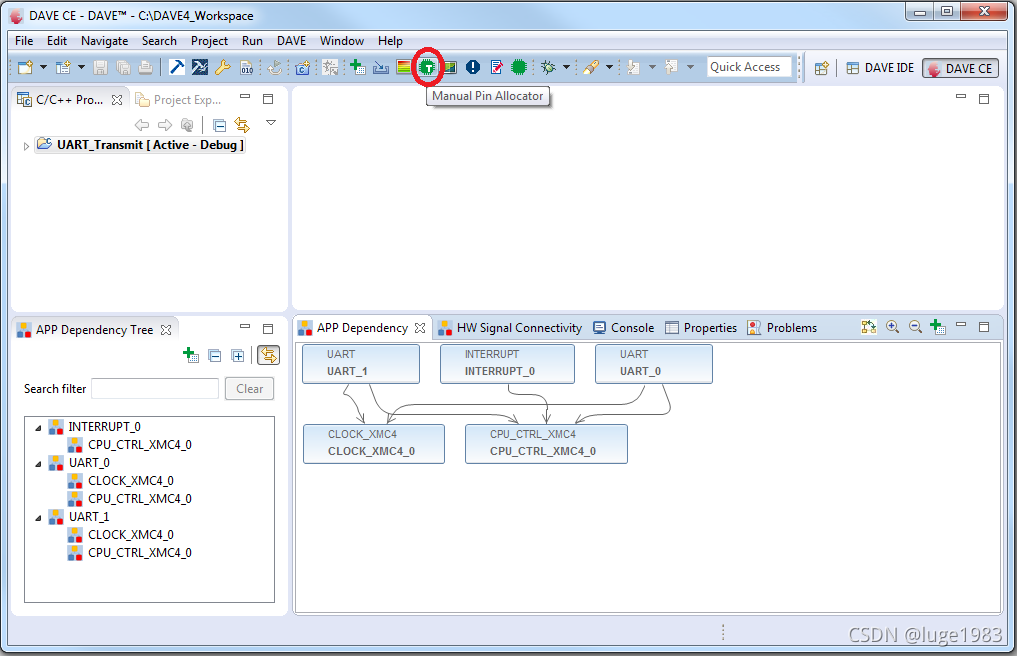This screenshot has height=656, width=1017.
Task: Add new APP in Dependency Tree panel
Action: click(191, 355)
